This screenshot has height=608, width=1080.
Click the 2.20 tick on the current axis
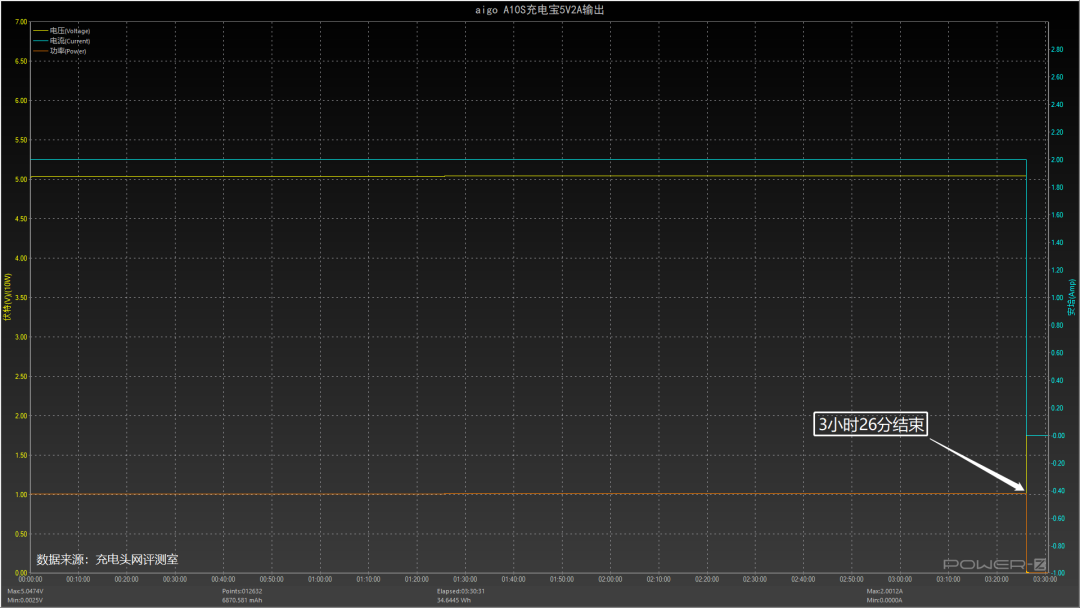1057,132
